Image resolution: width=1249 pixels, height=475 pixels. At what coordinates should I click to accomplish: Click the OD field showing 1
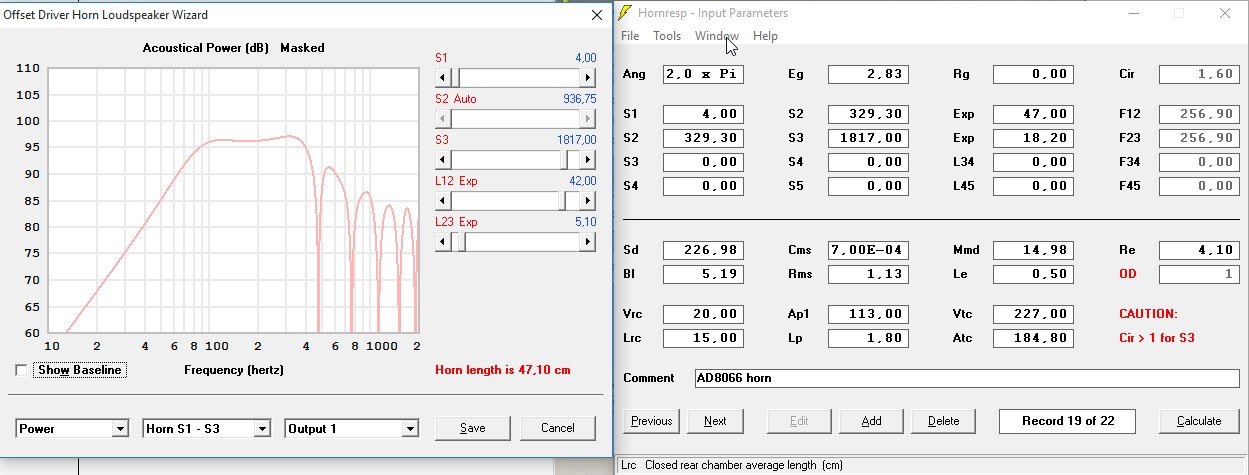pos(1198,274)
